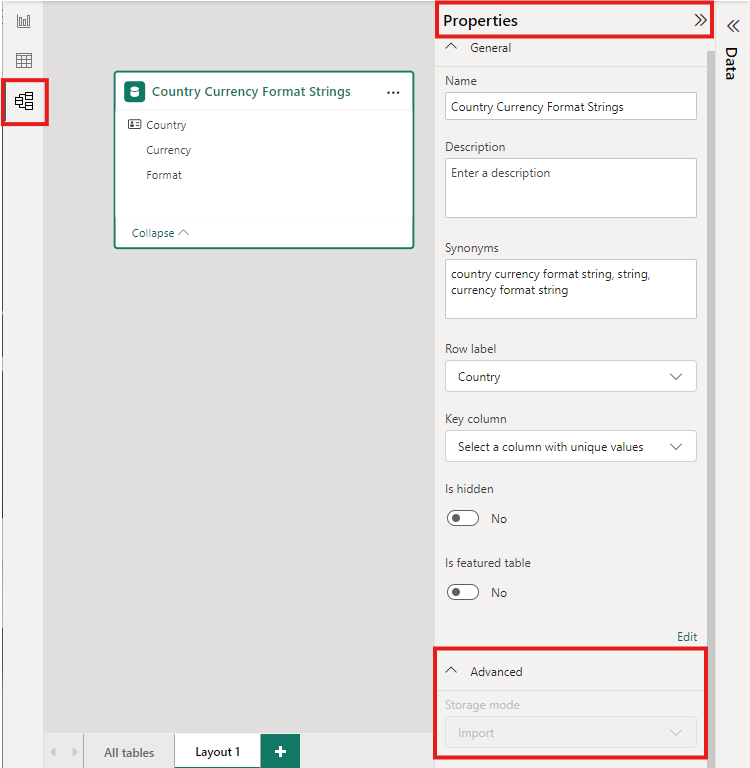
Task: Toggle the Is hidden switch
Action: pyautogui.click(x=462, y=518)
